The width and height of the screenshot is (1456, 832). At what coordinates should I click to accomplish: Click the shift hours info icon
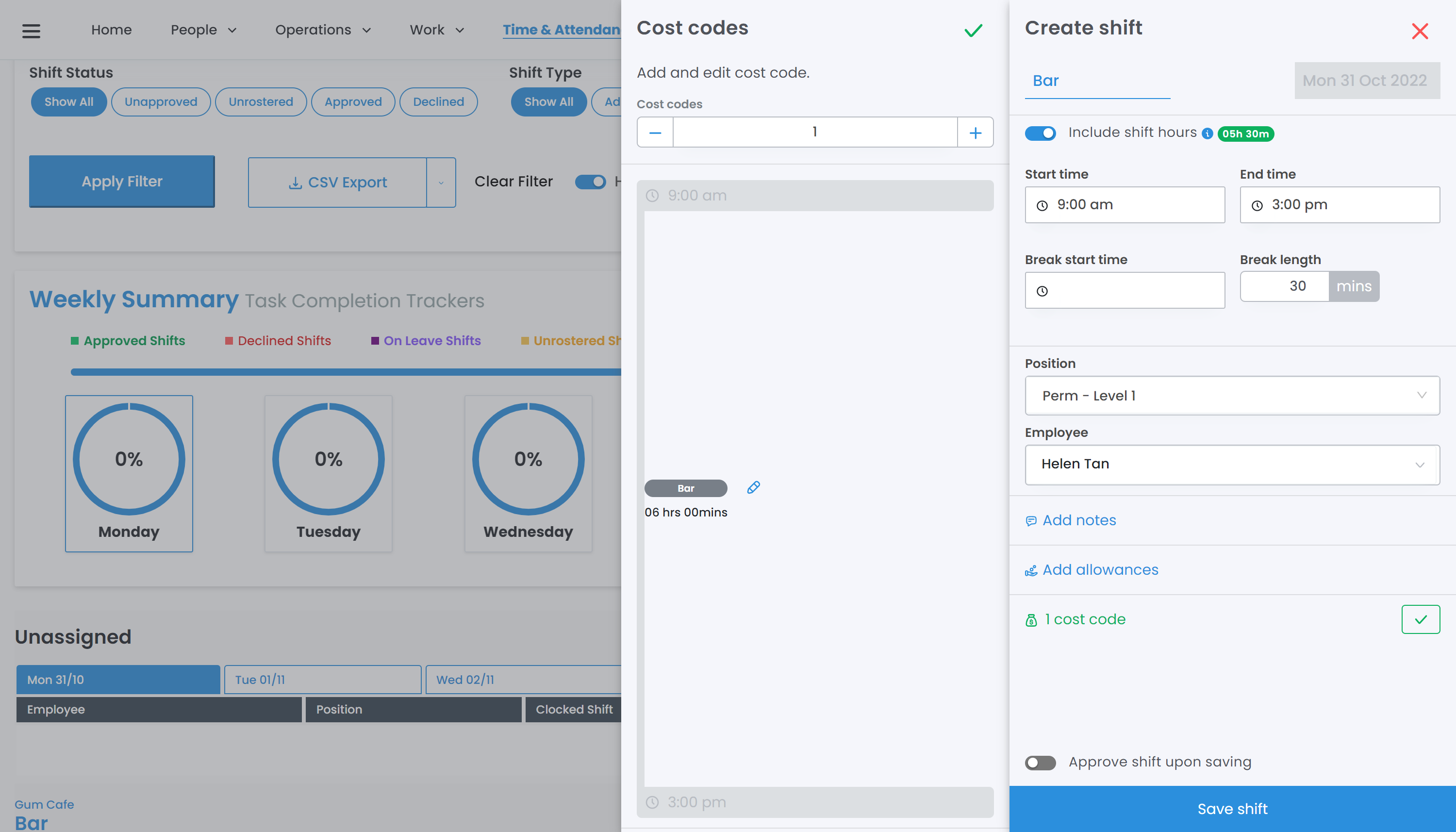click(x=1207, y=133)
